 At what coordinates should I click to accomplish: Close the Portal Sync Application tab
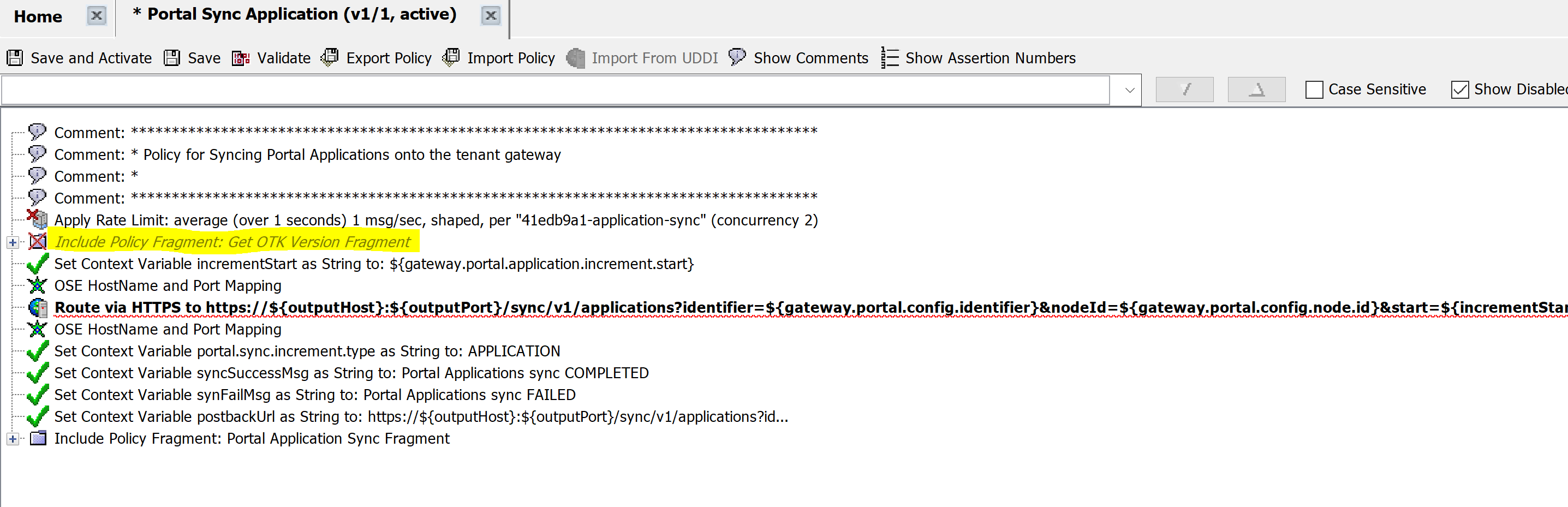pos(491,15)
